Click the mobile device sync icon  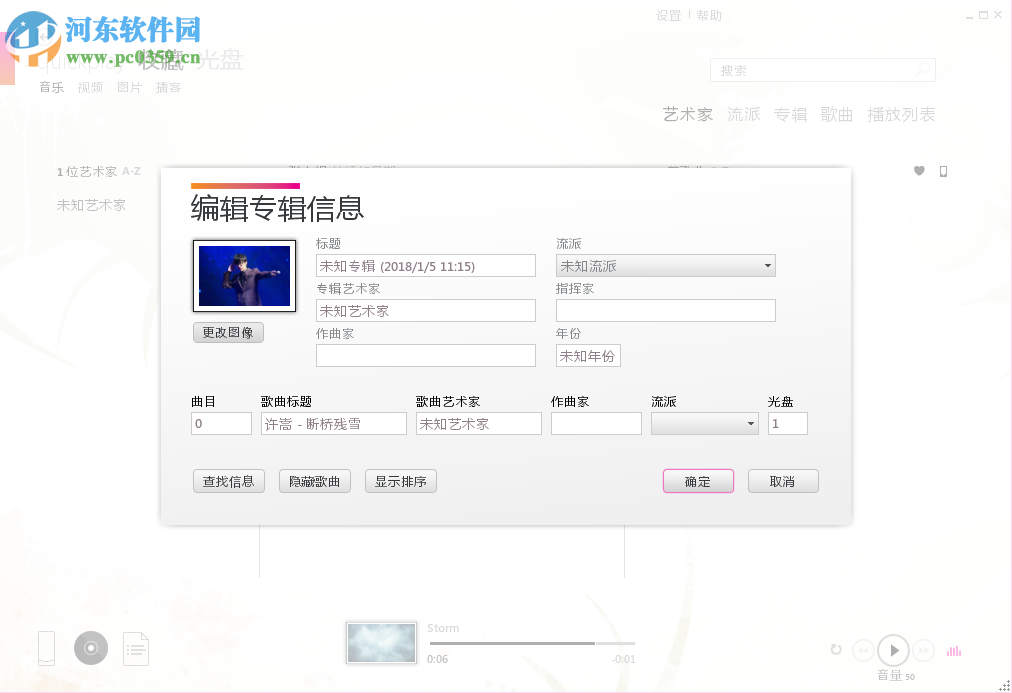(x=943, y=171)
